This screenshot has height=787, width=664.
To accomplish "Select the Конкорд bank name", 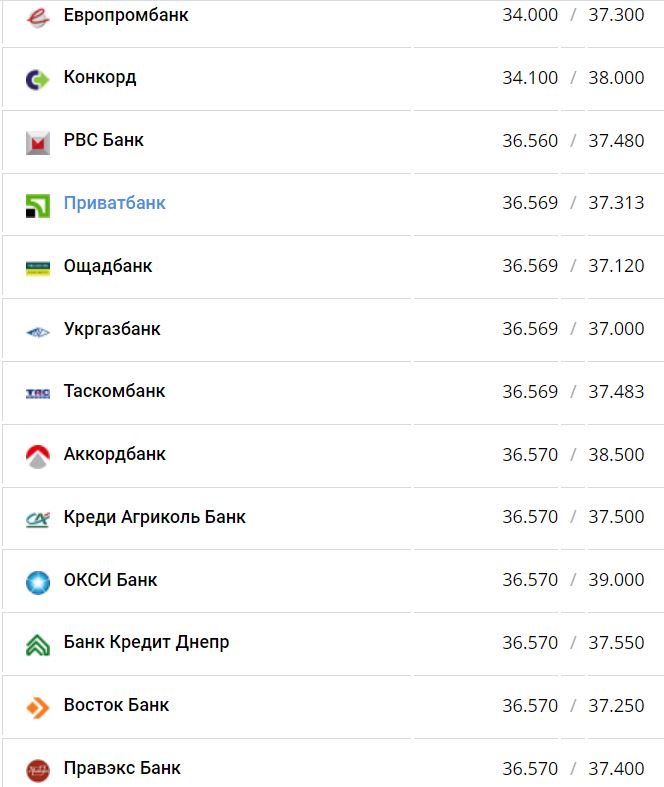I will [100, 77].
